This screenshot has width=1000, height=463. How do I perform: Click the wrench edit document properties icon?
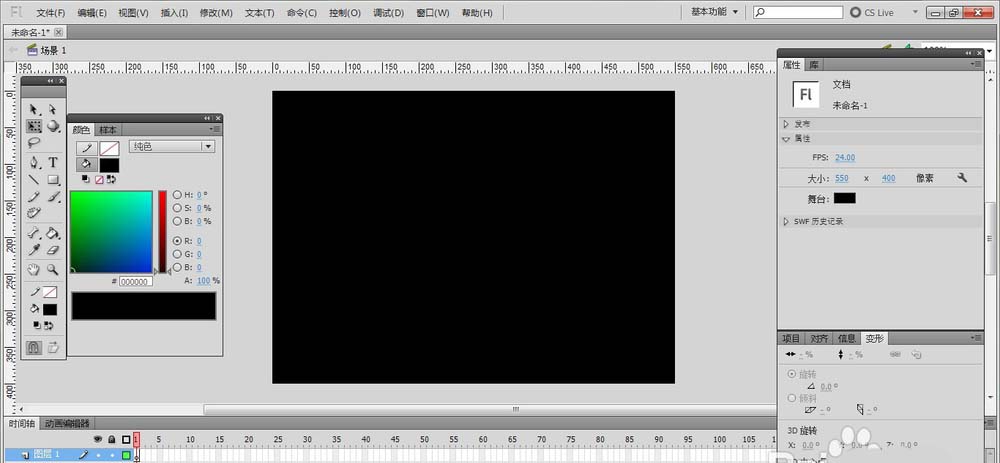pos(962,178)
